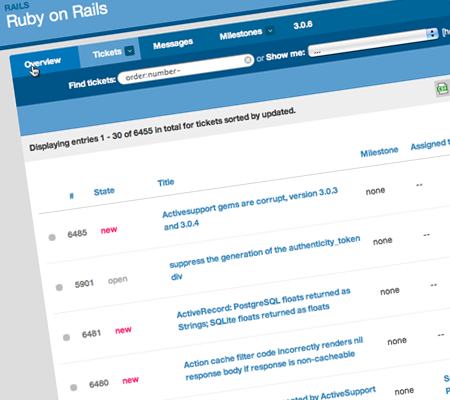The width and height of the screenshot is (450, 400).
Task: Open ticket about suppressing authenticity_token div
Action: pyautogui.click(x=264, y=258)
